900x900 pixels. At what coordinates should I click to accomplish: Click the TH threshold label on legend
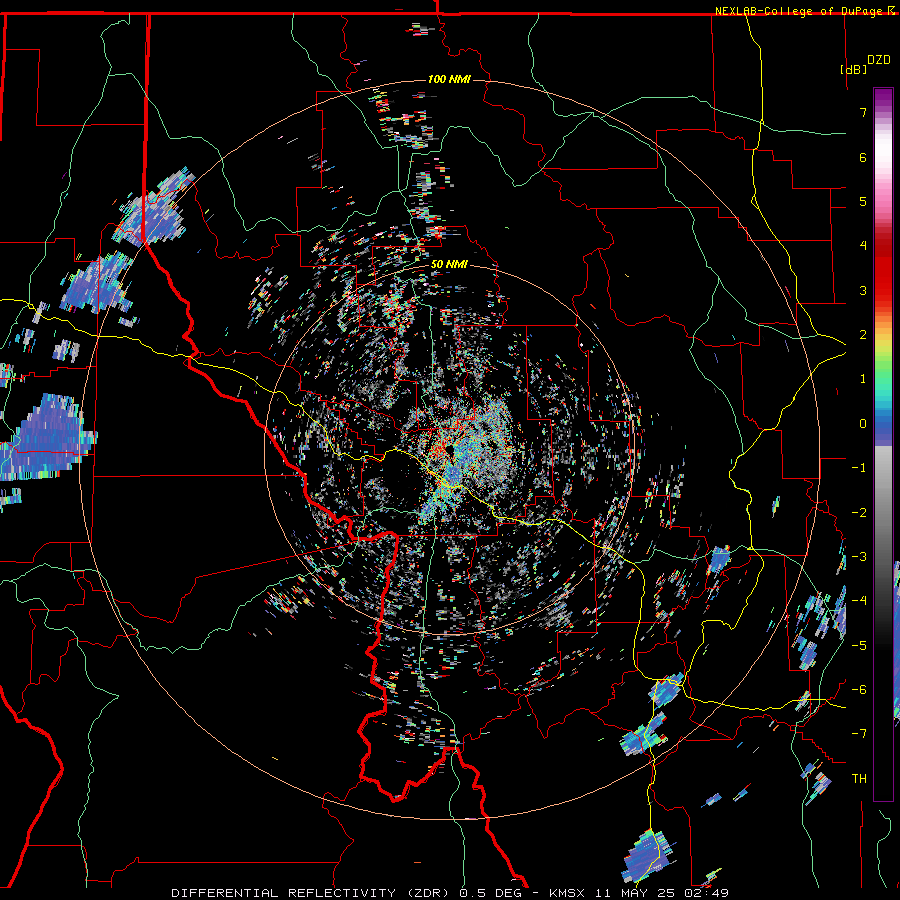coord(859,779)
